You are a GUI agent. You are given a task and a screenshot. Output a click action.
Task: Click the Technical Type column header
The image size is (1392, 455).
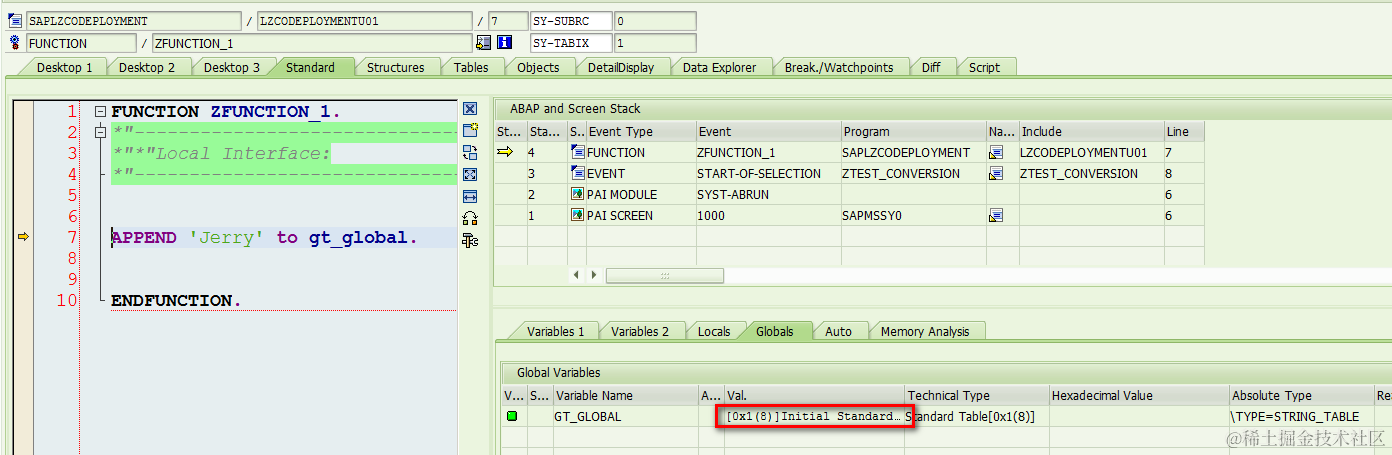[x=977, y=396]
